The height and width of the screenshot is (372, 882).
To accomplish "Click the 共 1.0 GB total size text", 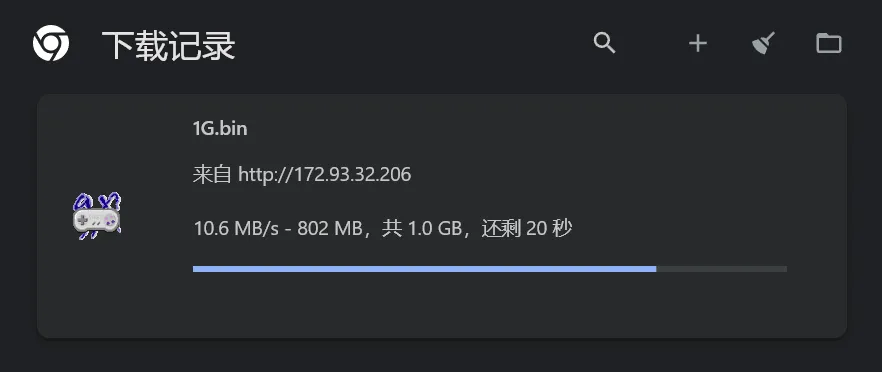I will tap(421, 228).
